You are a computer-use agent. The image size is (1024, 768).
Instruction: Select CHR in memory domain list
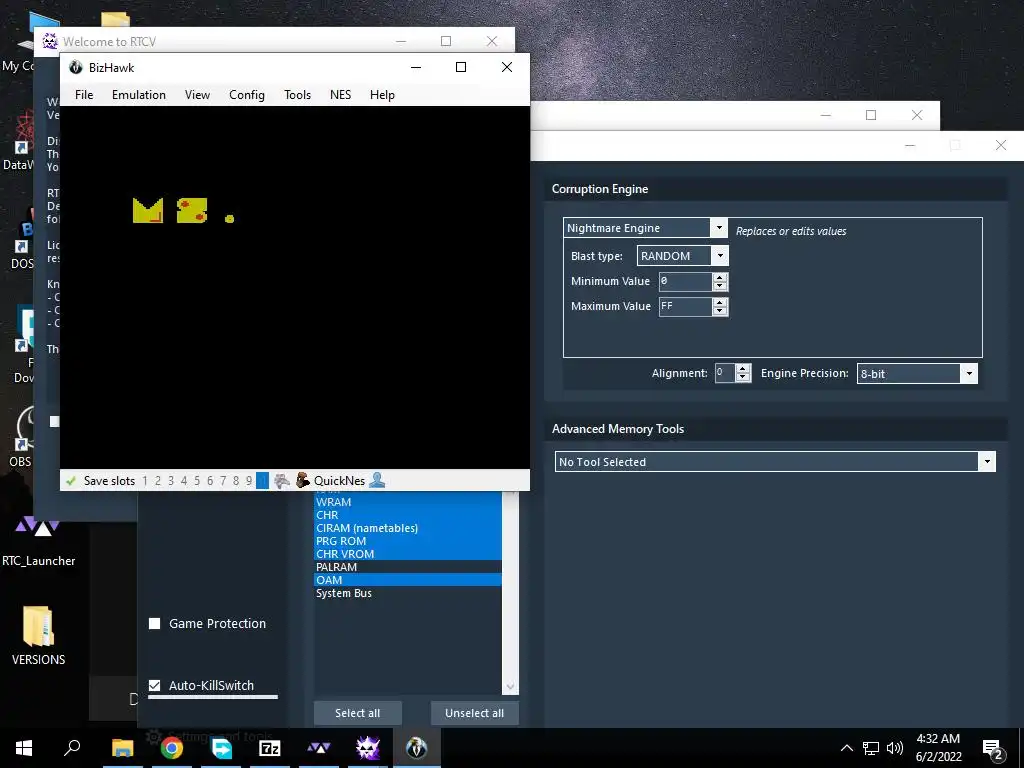[x=408, y=515]
